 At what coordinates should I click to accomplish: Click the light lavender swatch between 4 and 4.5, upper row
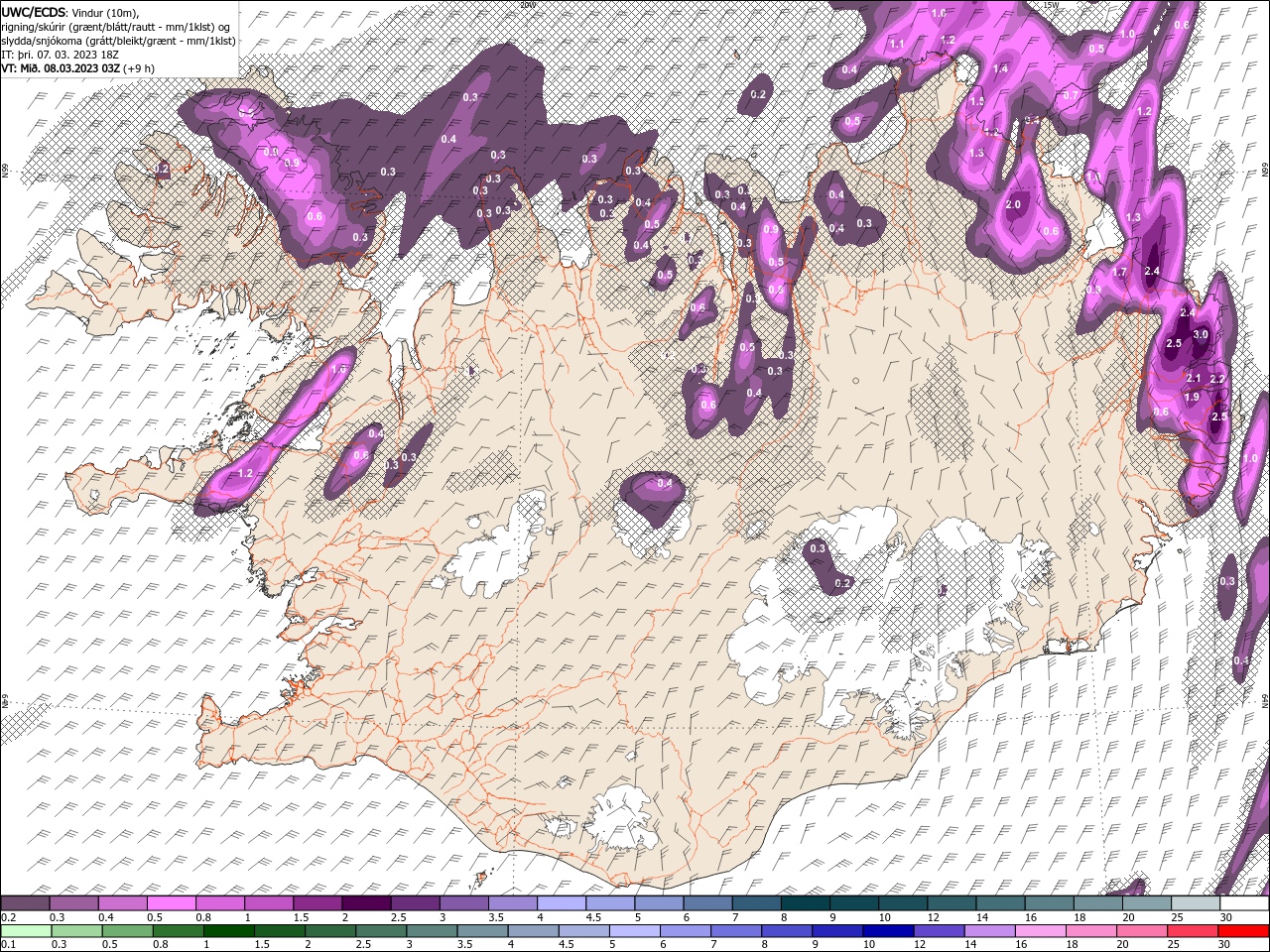pyautogui.click(x=561, y=903)
